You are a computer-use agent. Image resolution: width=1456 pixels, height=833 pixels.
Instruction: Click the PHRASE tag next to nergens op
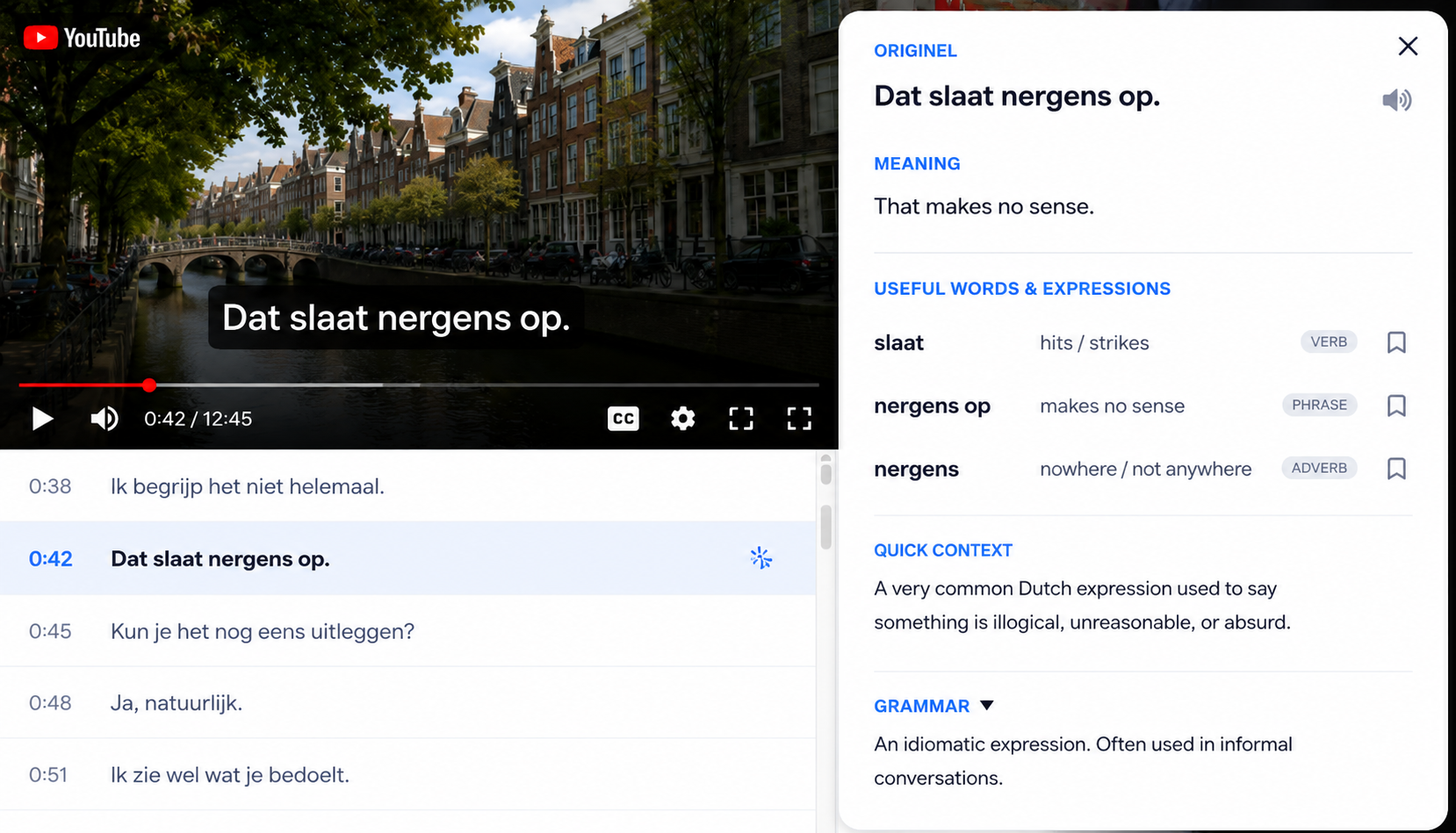pyautogui.click(x=1319, y=406)
